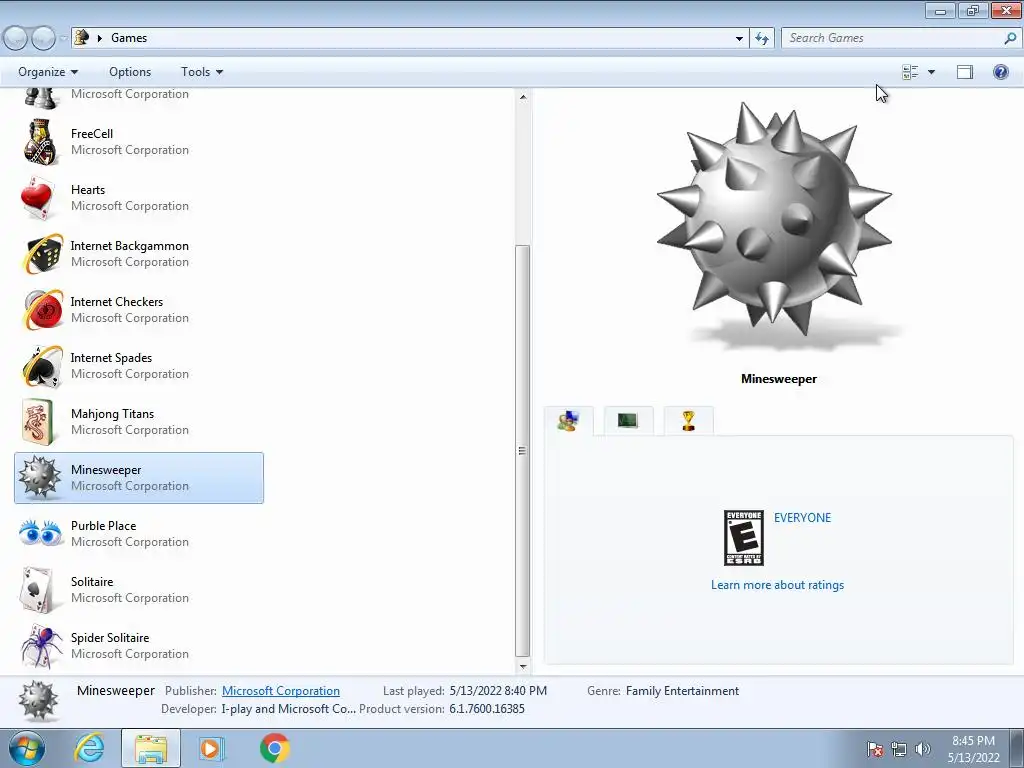This screenshot has width=1024, height=768.
Task: Click the Purble Place eyes icon
Action: [x=40, y=534]
